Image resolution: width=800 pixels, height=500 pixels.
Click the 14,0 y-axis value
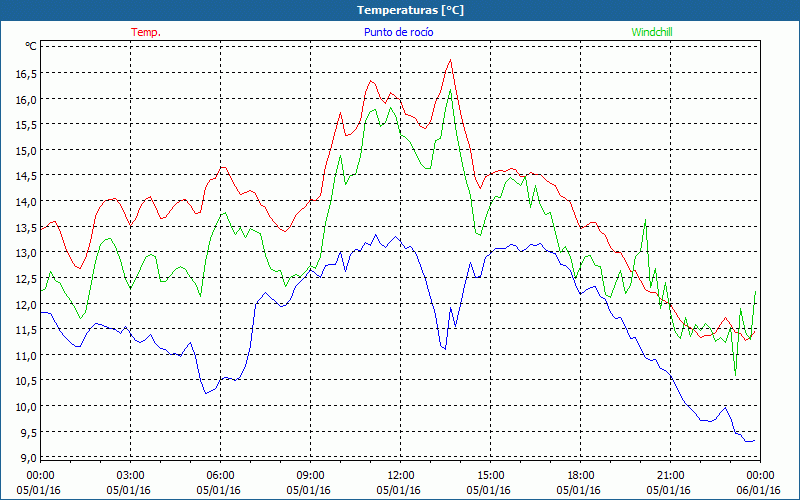(x=27, y=202)
